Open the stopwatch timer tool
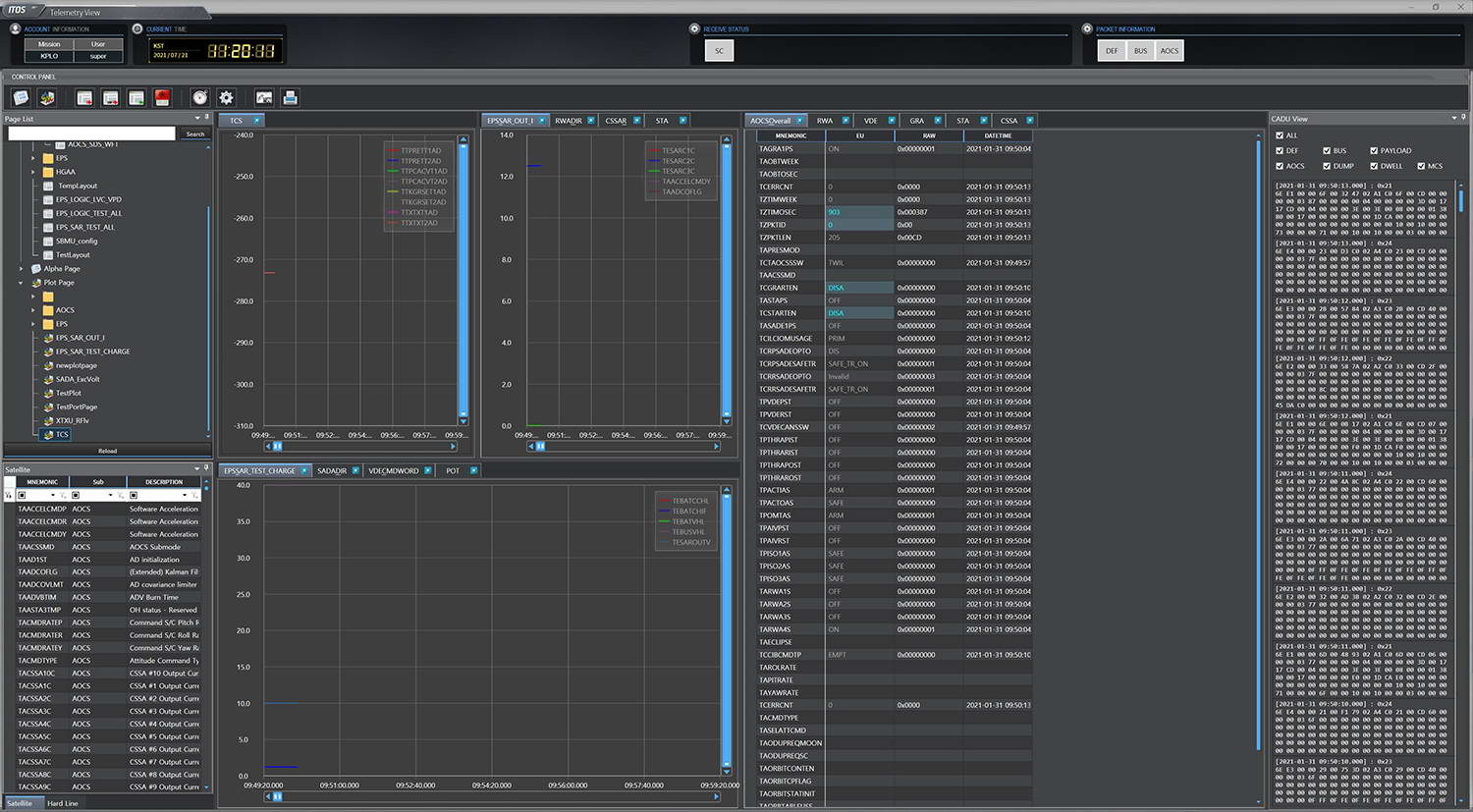The image size is (1473, 812). pyautogui.click(x=200, y=97)
